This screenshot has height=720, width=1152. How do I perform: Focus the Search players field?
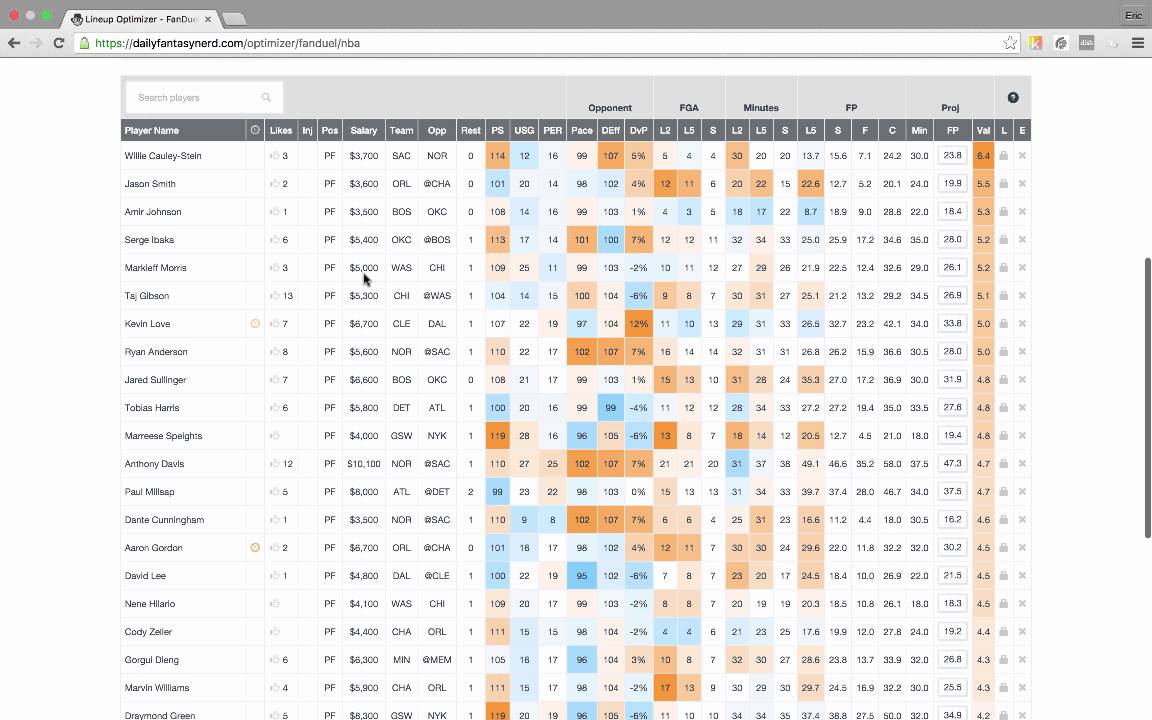204,97
